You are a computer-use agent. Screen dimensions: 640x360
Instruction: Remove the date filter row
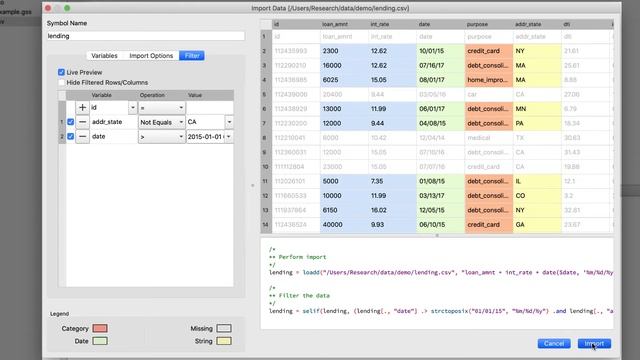coord(82,136)
